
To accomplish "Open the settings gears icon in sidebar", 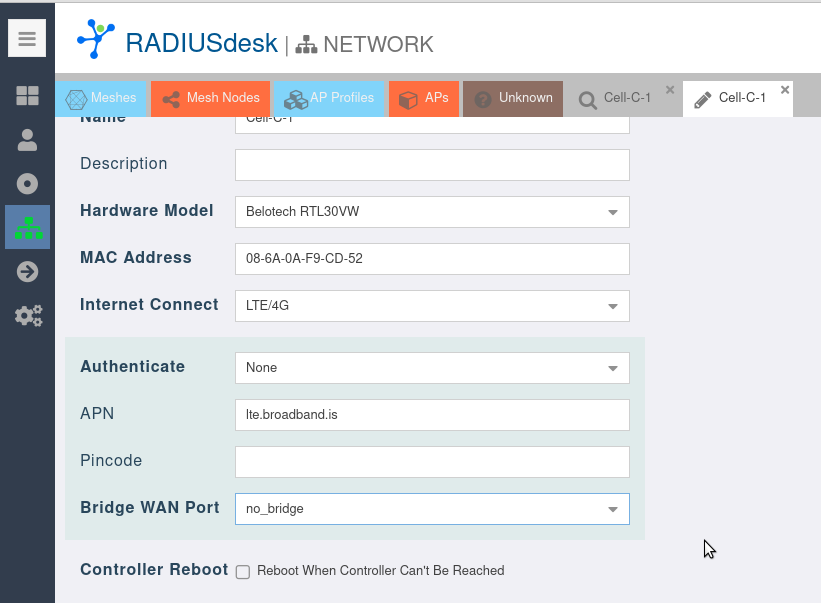I will 28,316.
